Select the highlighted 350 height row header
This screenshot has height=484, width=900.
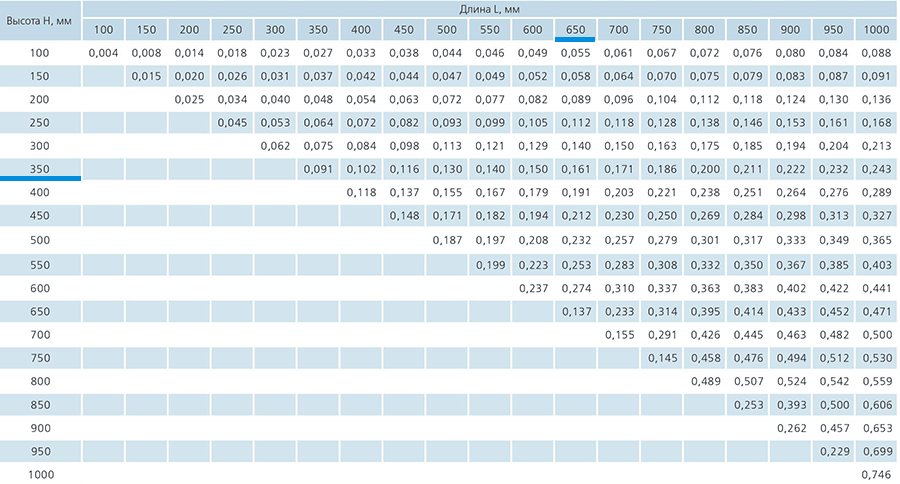pos(40,169)
